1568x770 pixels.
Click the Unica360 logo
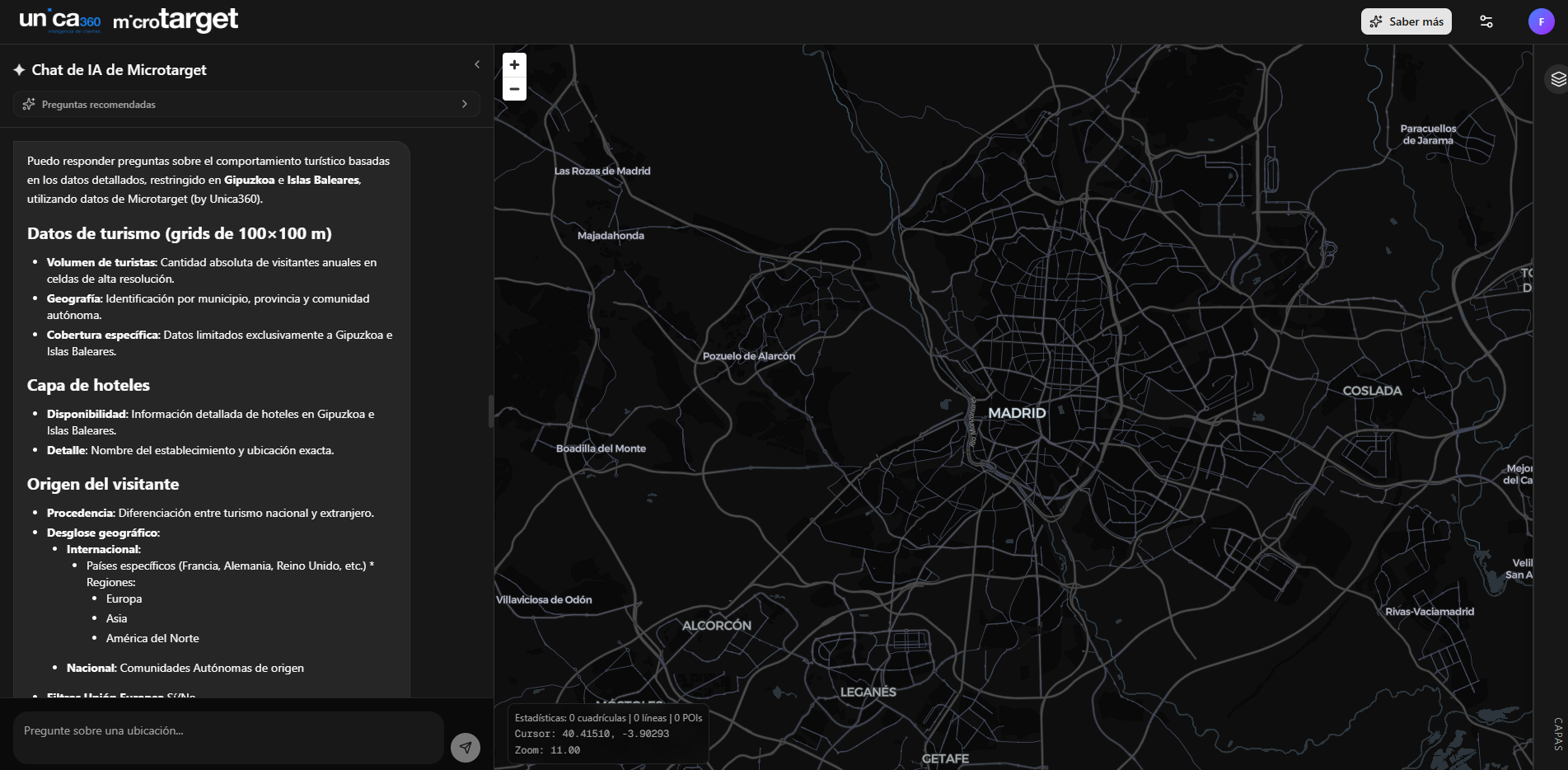point(59,21)
